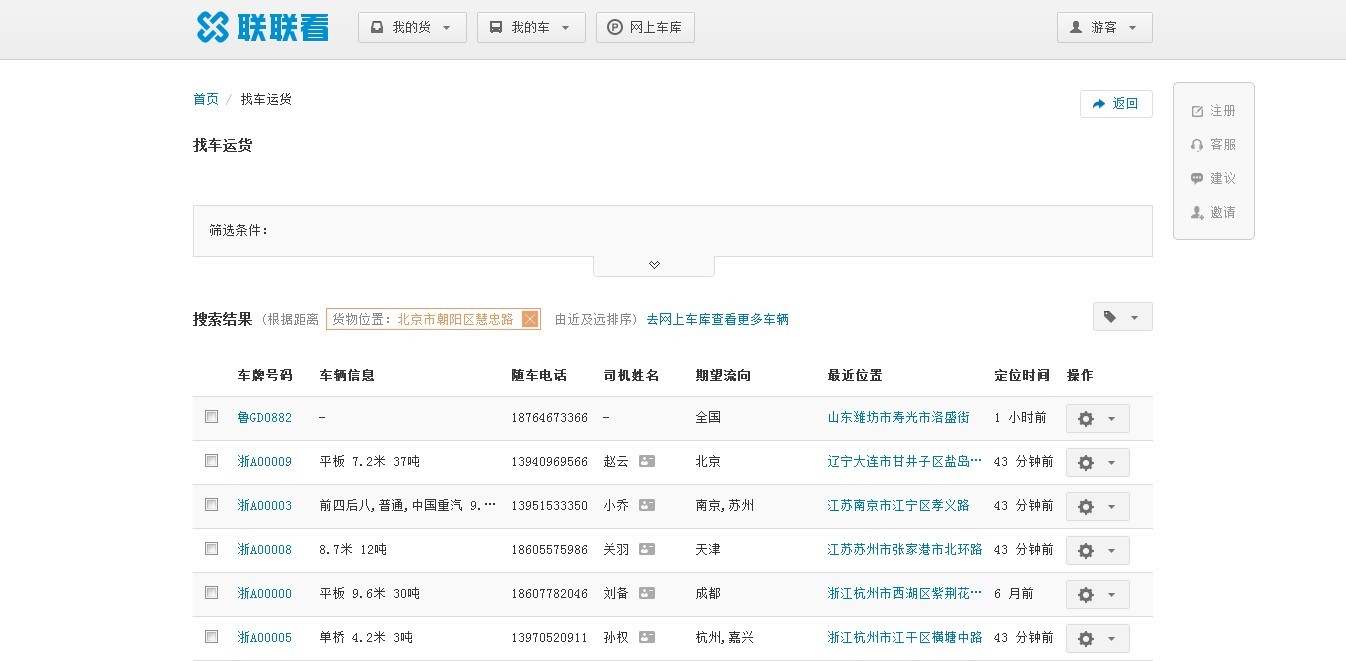Click 客服 headset icon in sidebar
This screenshot has height=661, width=1346.
tap(1197, 145)
